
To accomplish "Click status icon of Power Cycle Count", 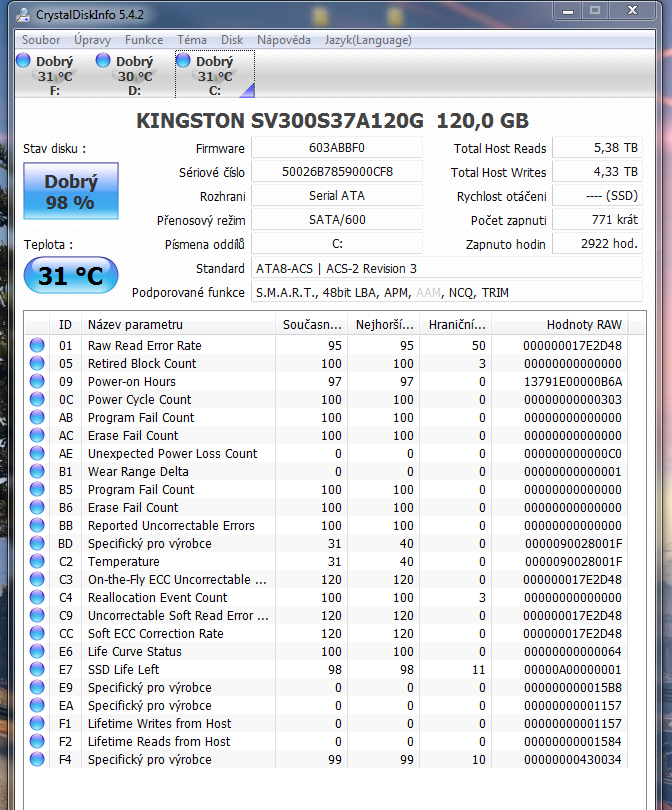I will click(x=37, y=399).
